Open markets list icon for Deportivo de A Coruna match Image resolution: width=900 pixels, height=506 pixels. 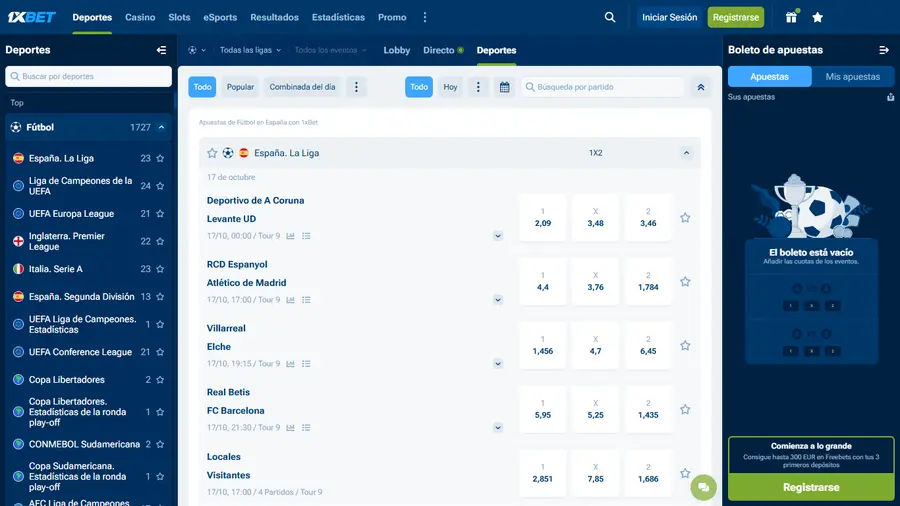click(x=307, y=236)
